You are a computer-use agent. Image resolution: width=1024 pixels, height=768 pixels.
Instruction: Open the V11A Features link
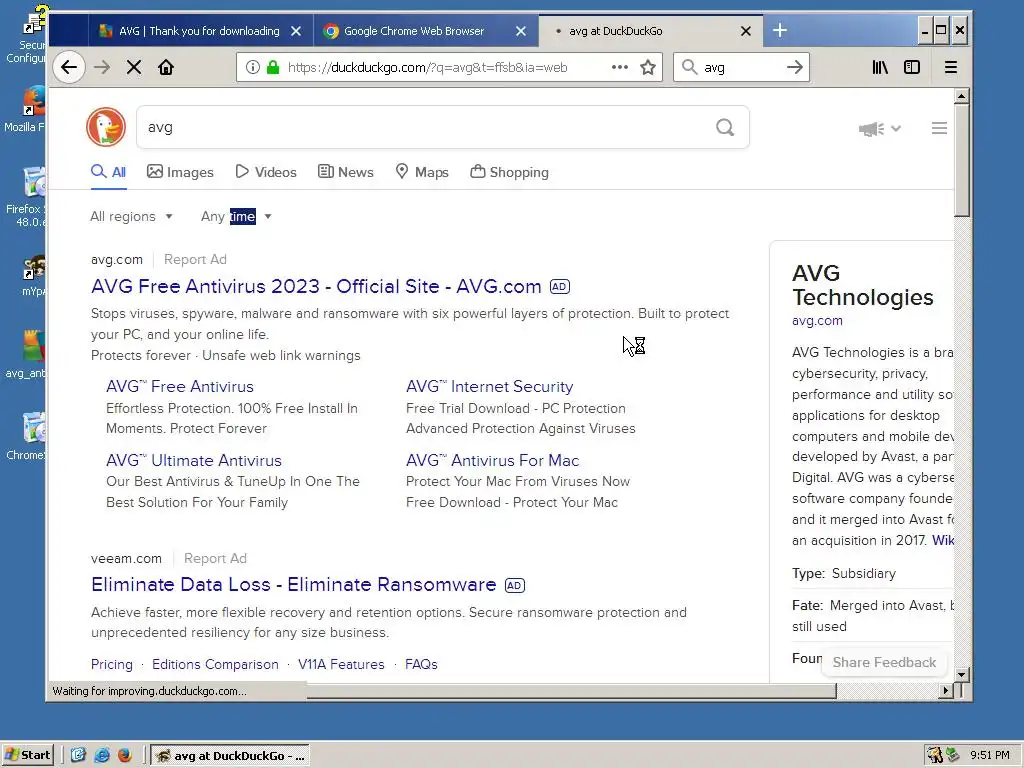coord(341,664)
